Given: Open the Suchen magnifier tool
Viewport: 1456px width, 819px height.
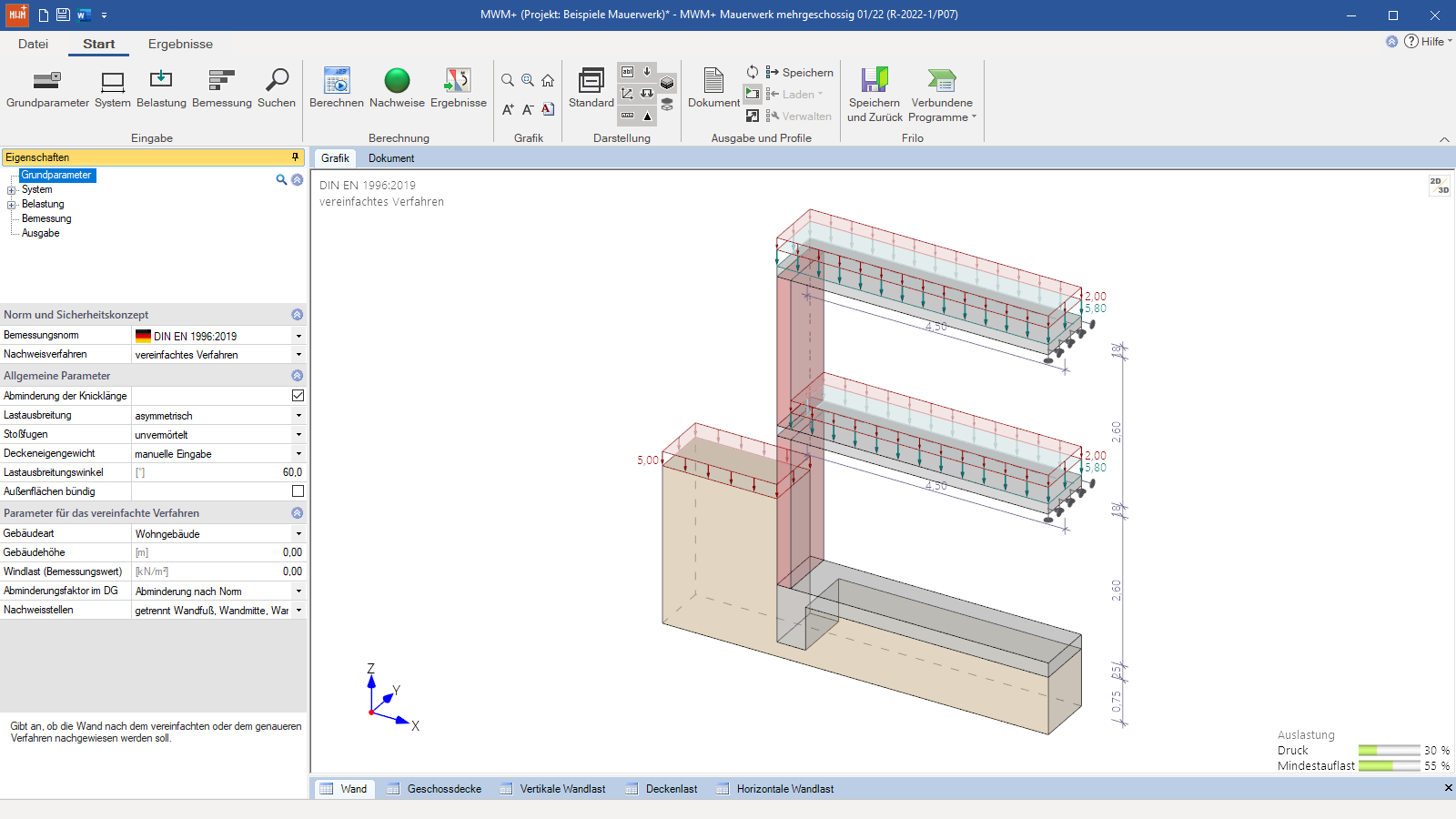Looking at the screenshot, I should click(277, 89).
